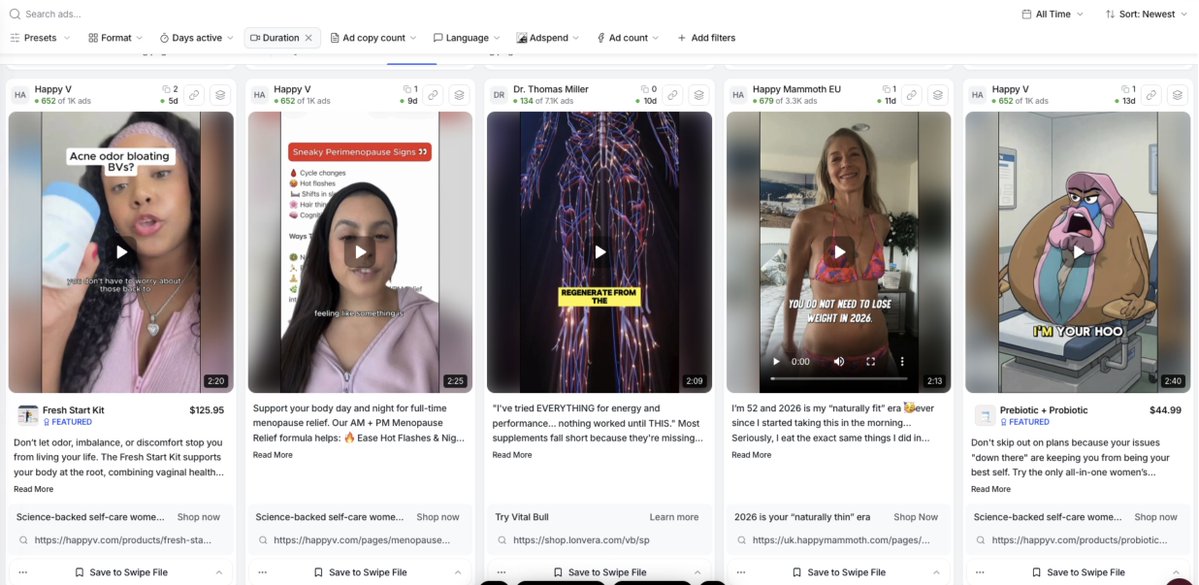The image size is (1199, 585).
Task: Copy link icon on the 9d Happy V card
Action: coord(434,95)
